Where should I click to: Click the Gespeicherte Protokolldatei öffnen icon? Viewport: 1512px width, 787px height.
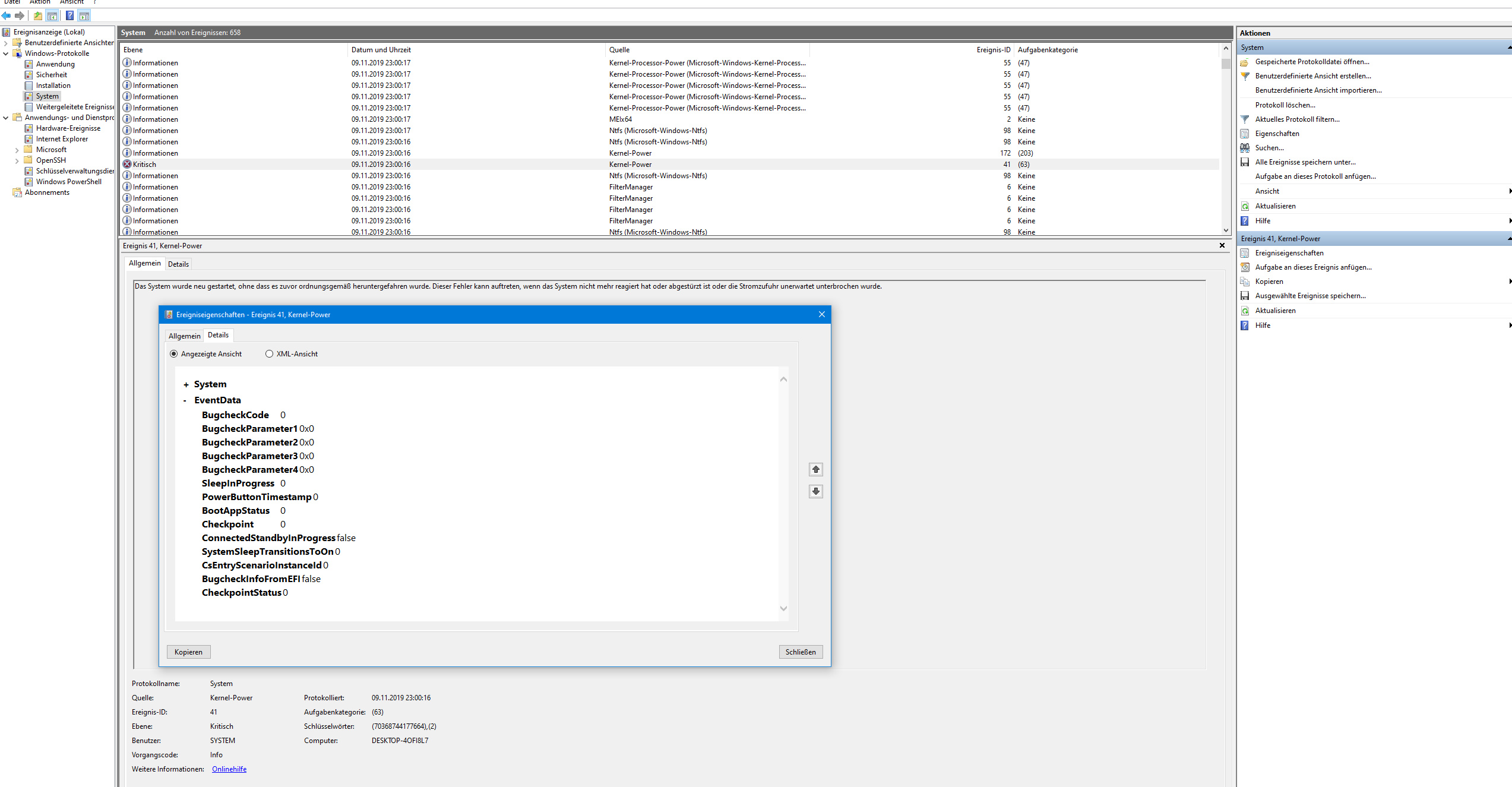(1245, 62)
